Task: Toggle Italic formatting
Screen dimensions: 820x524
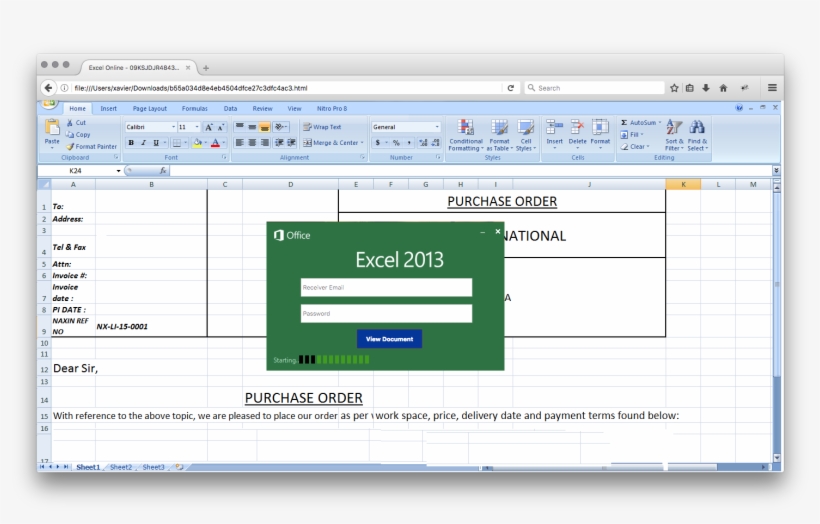Action: tap(143, 143)
